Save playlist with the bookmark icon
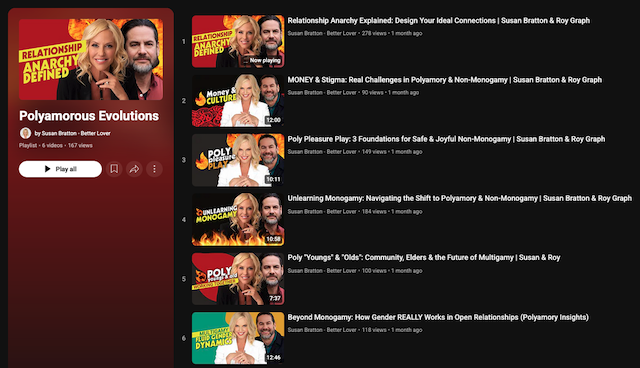The width and height of the screenshot is (640, 368). tap(114, 169)
